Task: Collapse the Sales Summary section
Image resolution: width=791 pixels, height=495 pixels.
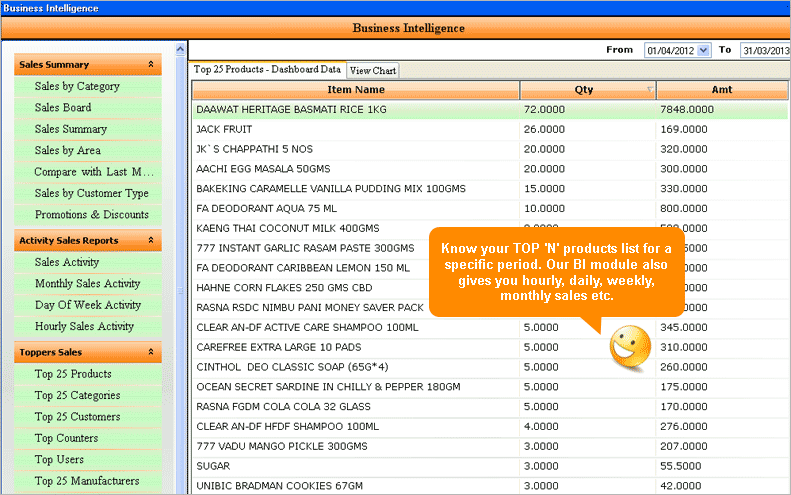Action: (x=151, y=65)
